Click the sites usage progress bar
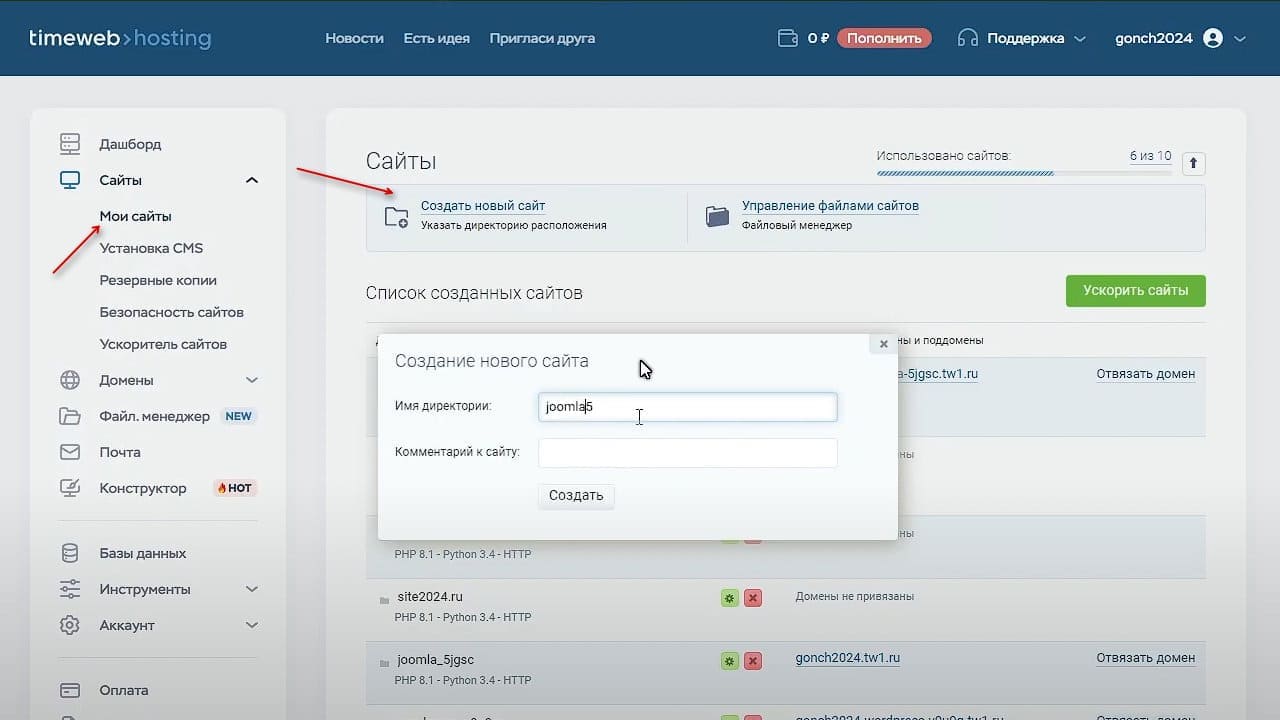 (1024, 173)
